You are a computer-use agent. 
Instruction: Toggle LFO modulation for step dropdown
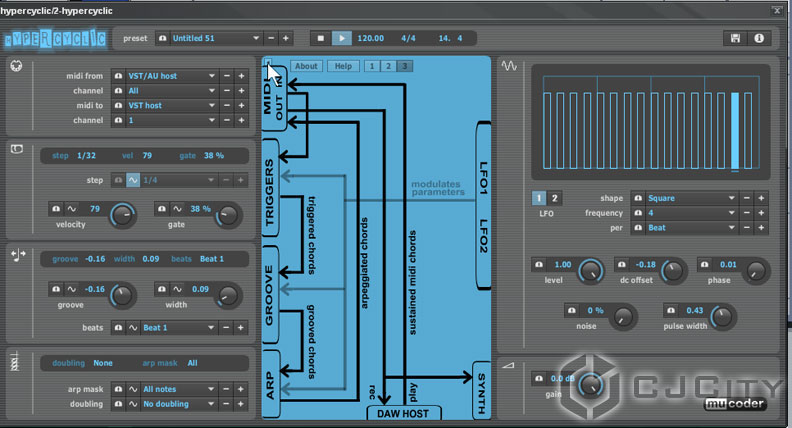[x=133, y=180]
